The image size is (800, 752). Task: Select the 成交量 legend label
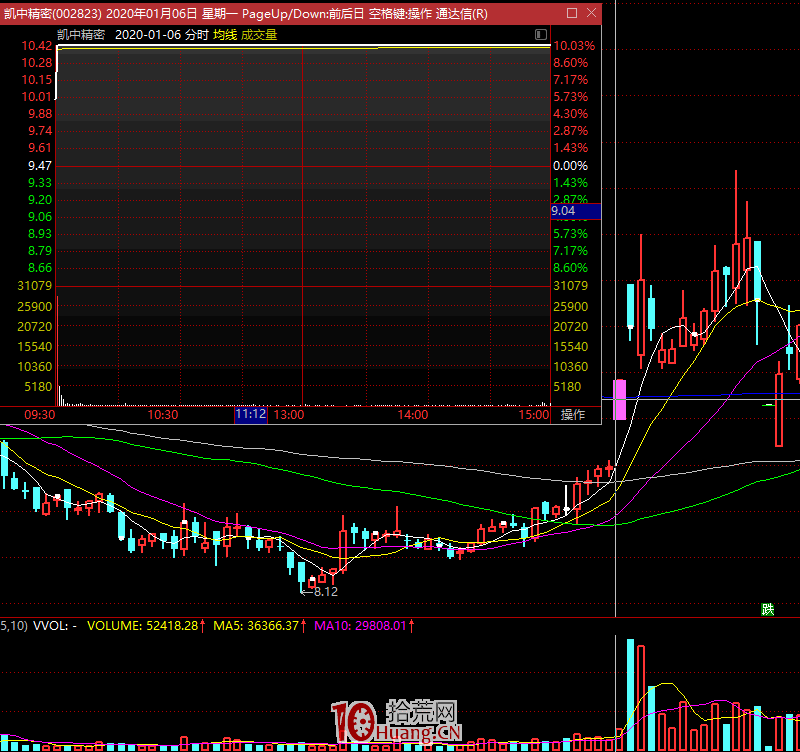(259, 34)
